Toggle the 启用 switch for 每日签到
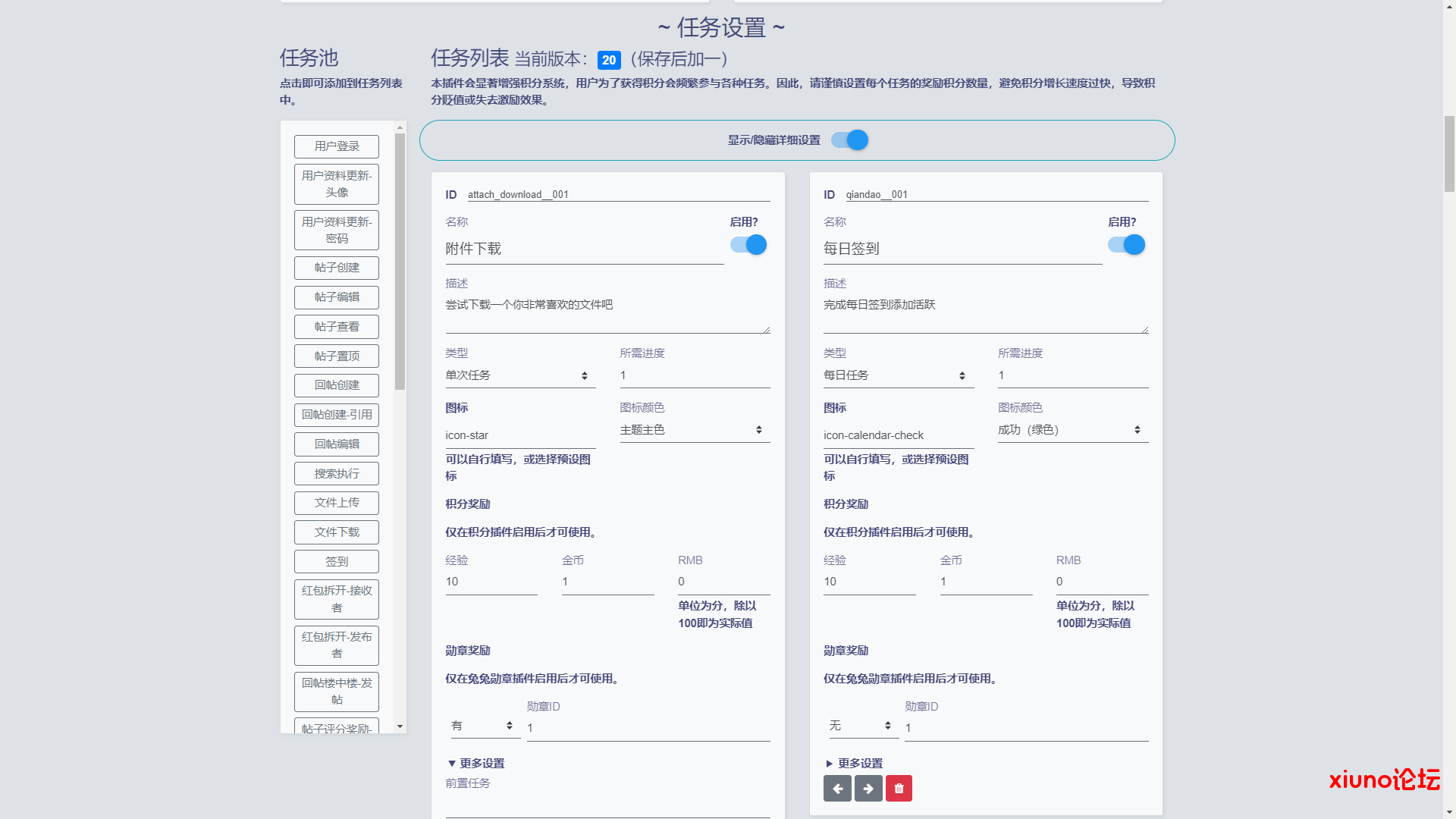Screen dimensions: 1456x819 point(1127,245)
